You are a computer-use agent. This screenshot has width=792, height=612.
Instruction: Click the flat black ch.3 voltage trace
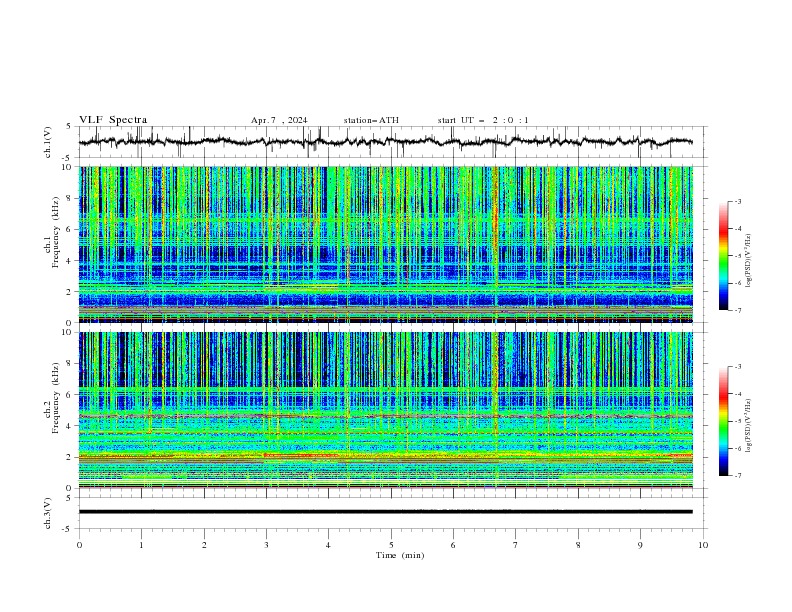385,512
